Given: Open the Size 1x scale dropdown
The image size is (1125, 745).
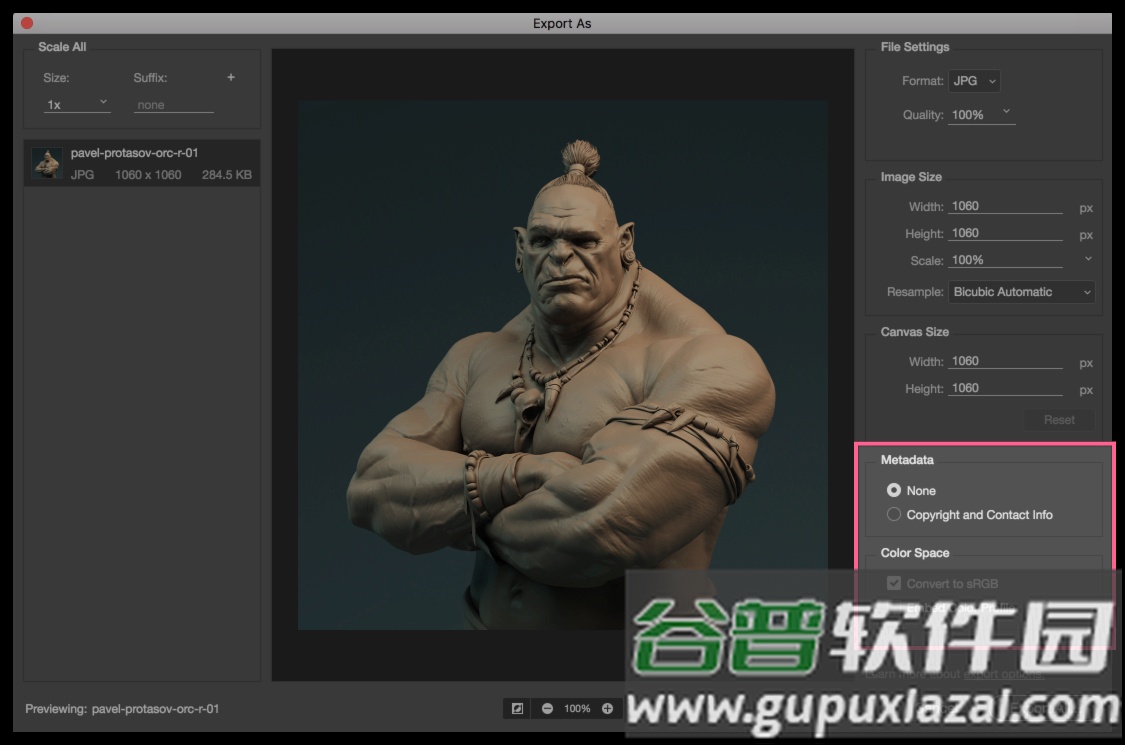Looking at the screenshot, I should click(x=77, y=104).
